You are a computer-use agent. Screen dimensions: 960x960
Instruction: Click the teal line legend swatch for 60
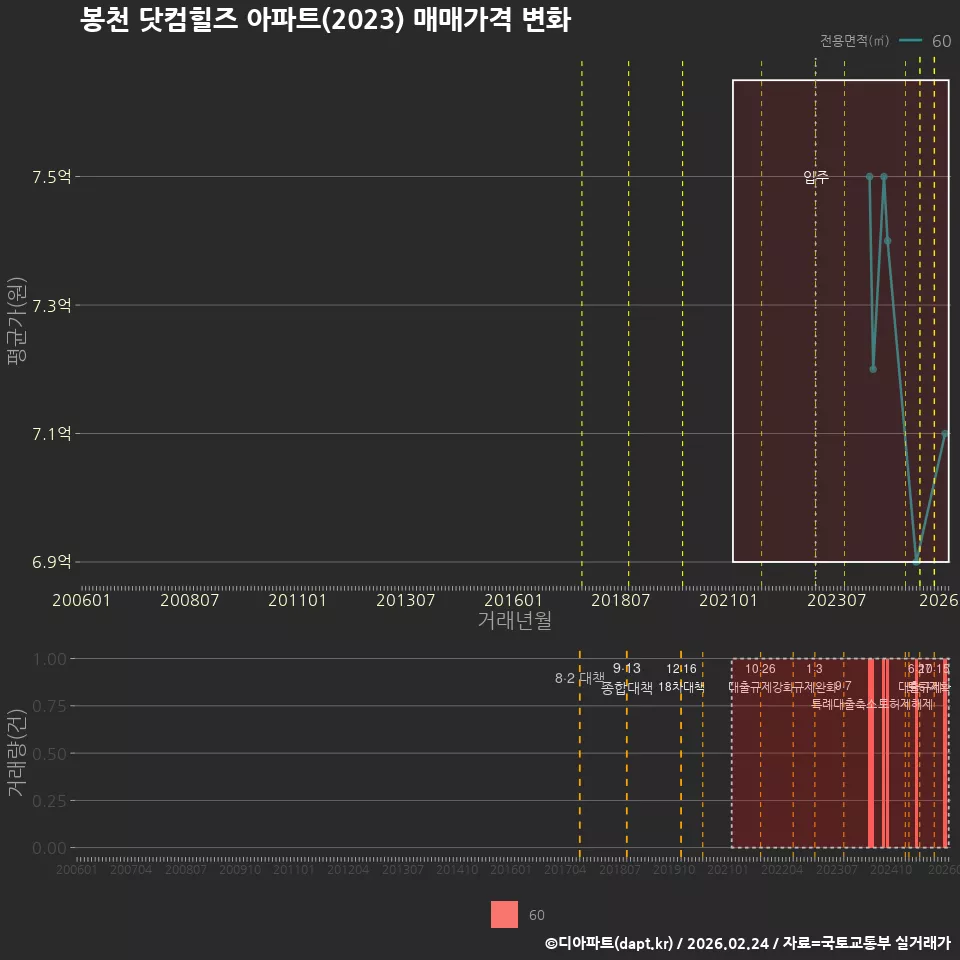pos(910,41)
